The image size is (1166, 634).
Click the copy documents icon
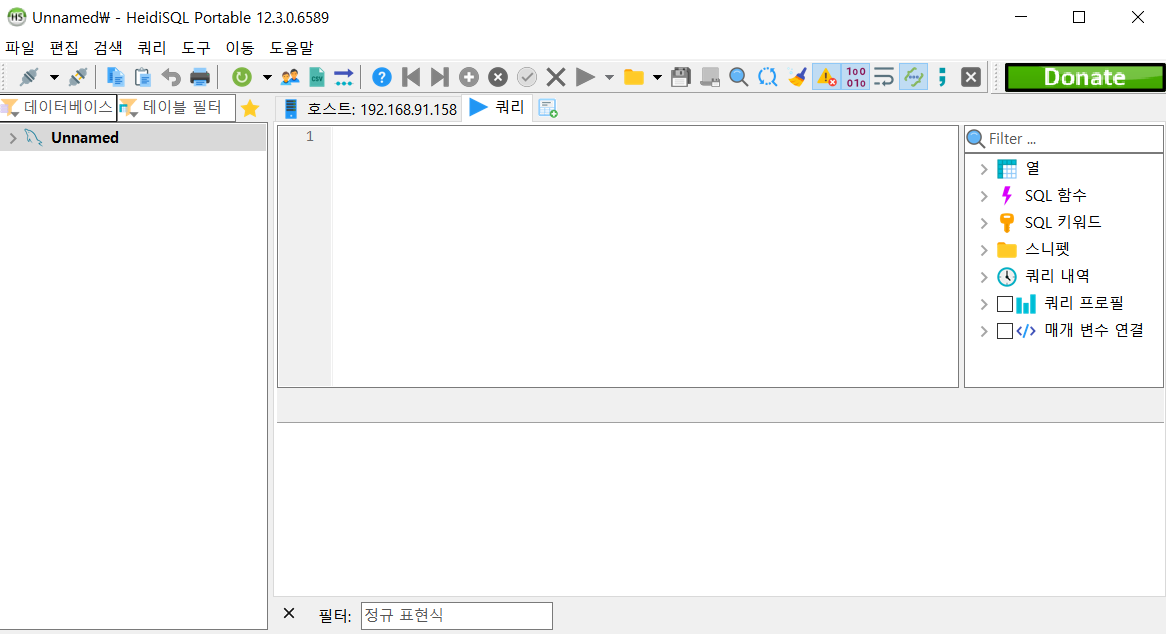click(115, 77)
